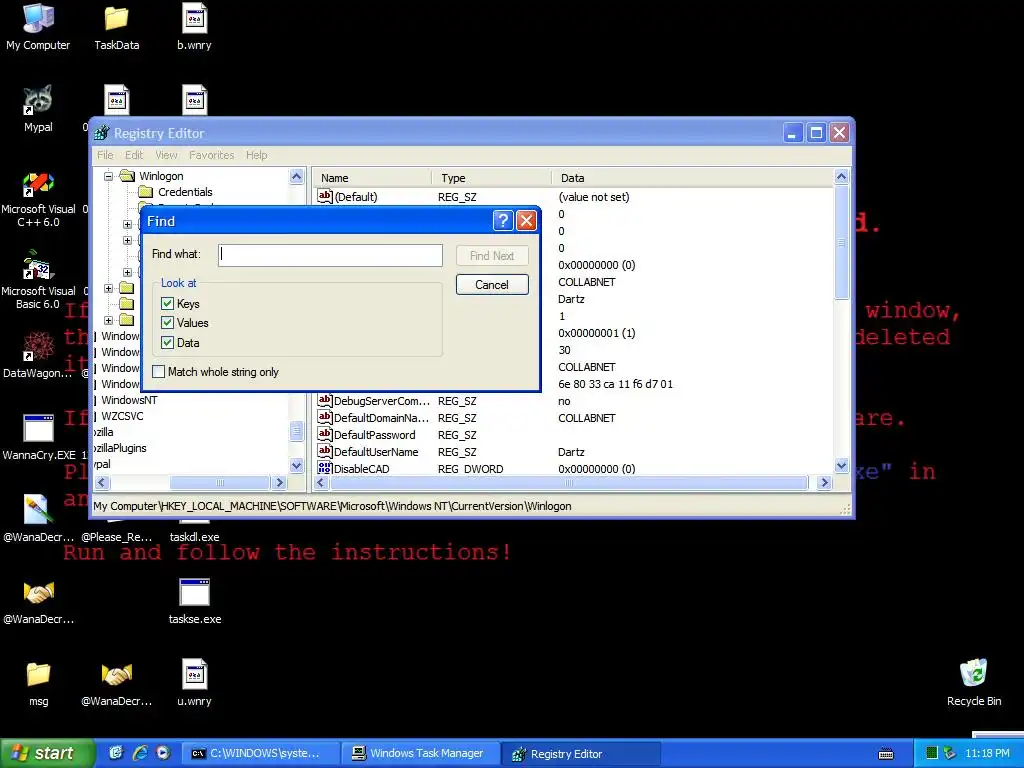This screenshot has height=768, width=1024.
Task: Expand the tree node beside the Values checkbox
Action: (108, 320)
